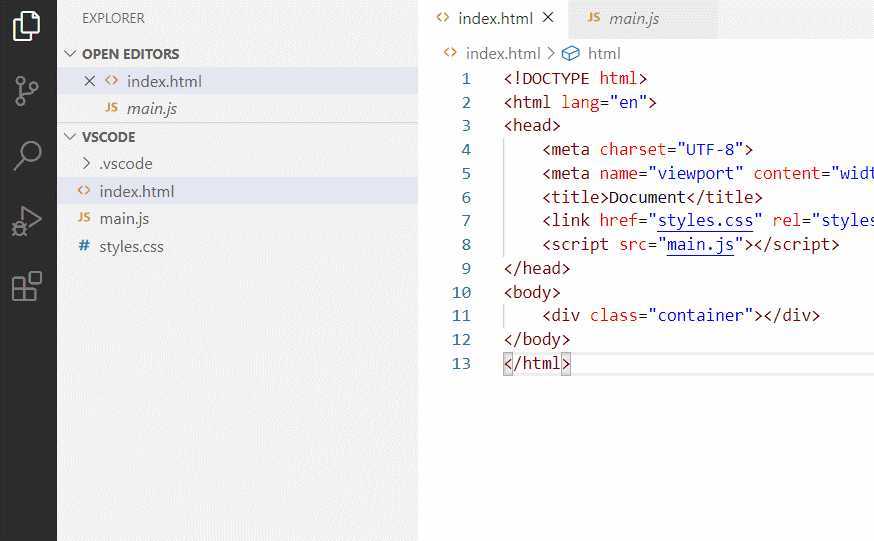Open the Run and Debug view
Viewport: 874px width, 541px height.
(26, 221)
